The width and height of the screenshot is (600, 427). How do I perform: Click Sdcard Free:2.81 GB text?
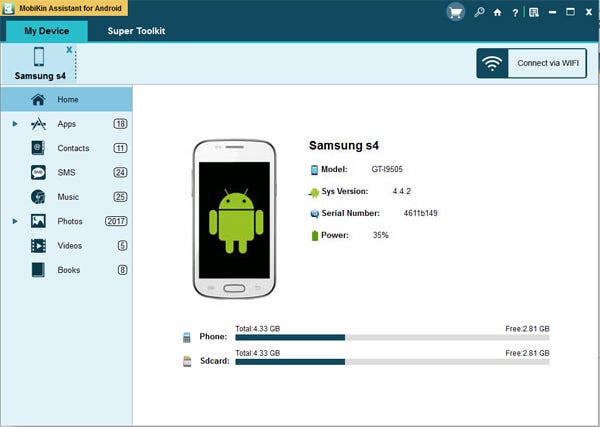point(527,353)
